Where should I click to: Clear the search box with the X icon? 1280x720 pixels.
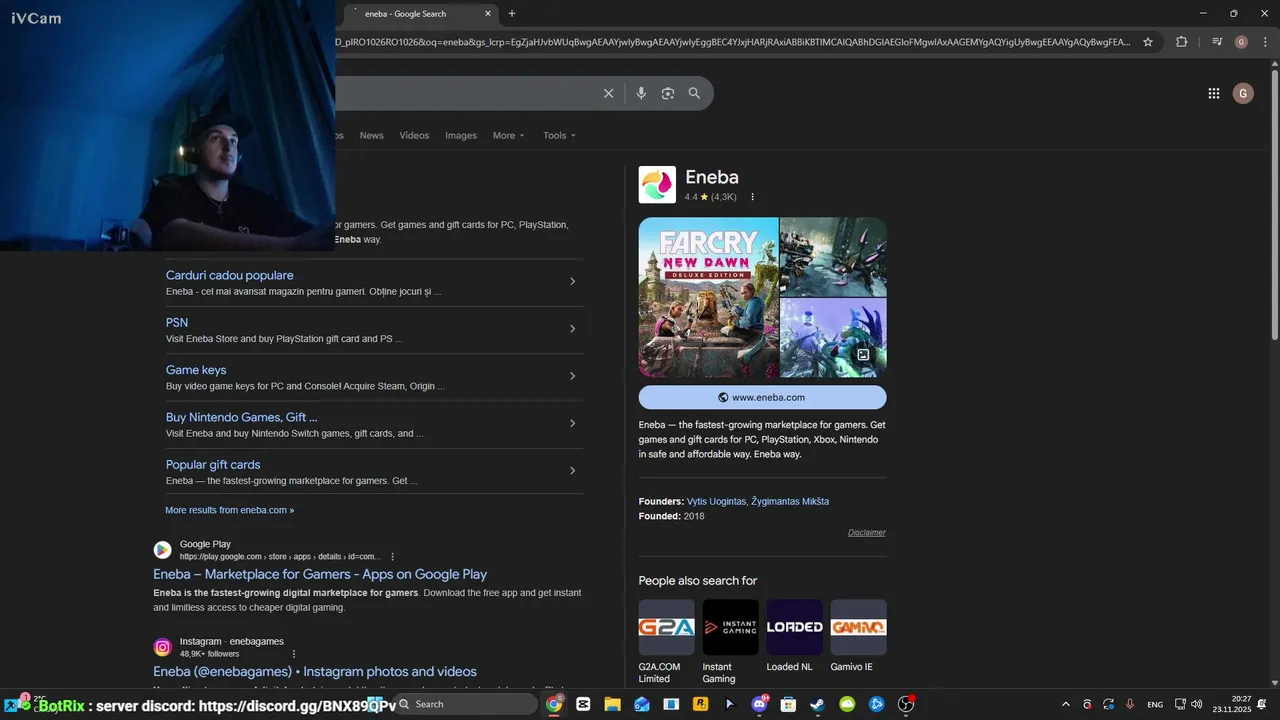coord(608,93)
